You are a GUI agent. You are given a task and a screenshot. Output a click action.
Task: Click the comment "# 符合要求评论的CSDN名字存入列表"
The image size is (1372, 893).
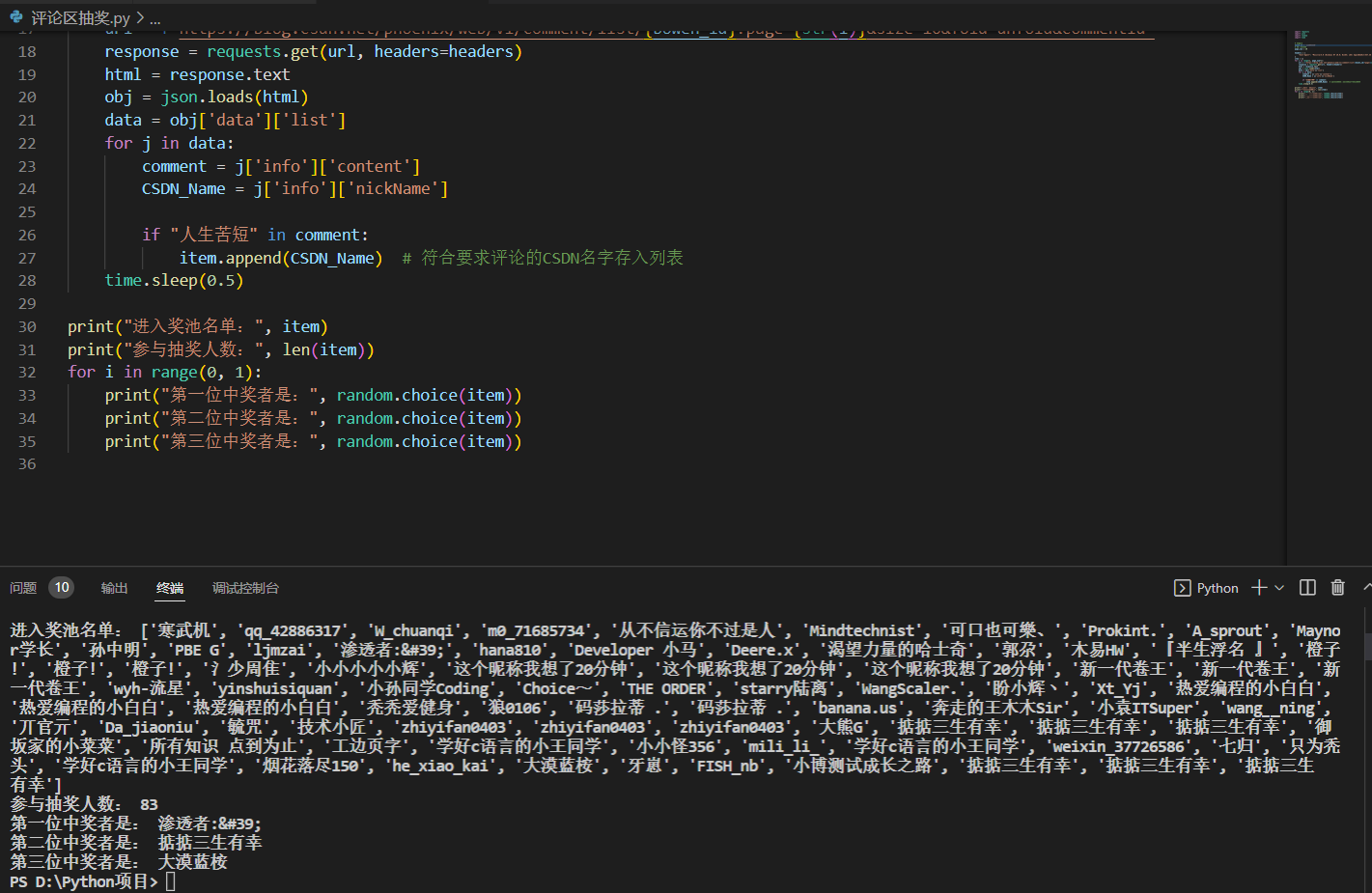click(543, 258)
